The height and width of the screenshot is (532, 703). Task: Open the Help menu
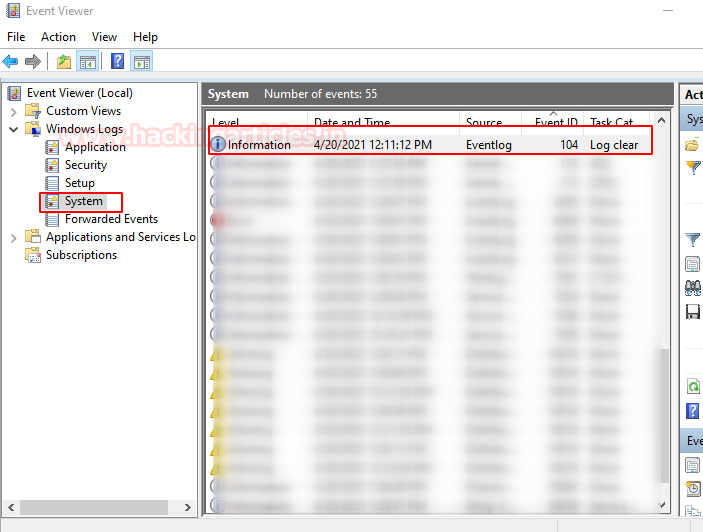(145, 37)
